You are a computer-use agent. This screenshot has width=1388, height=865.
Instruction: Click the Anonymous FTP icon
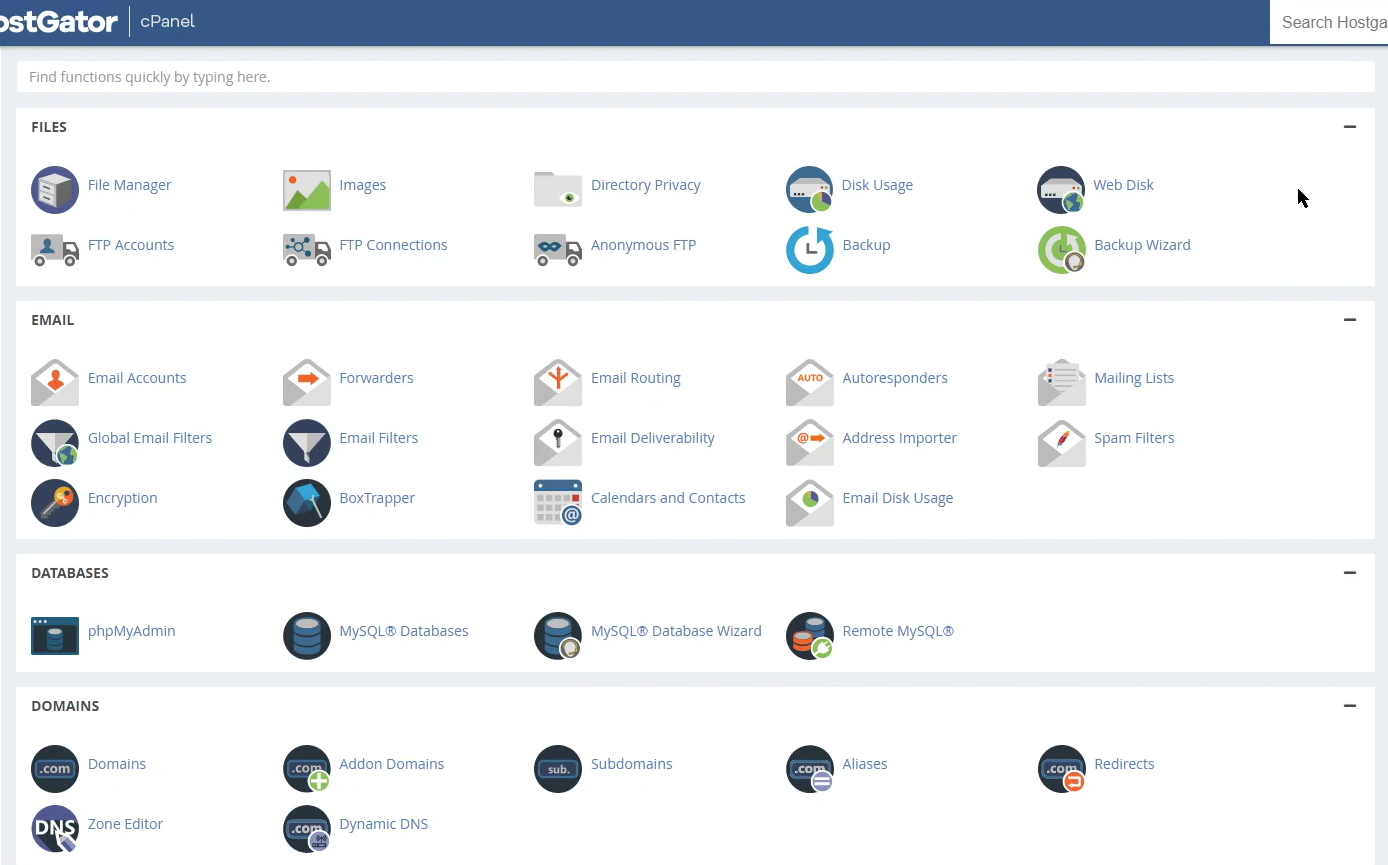(x=558, y=250)
